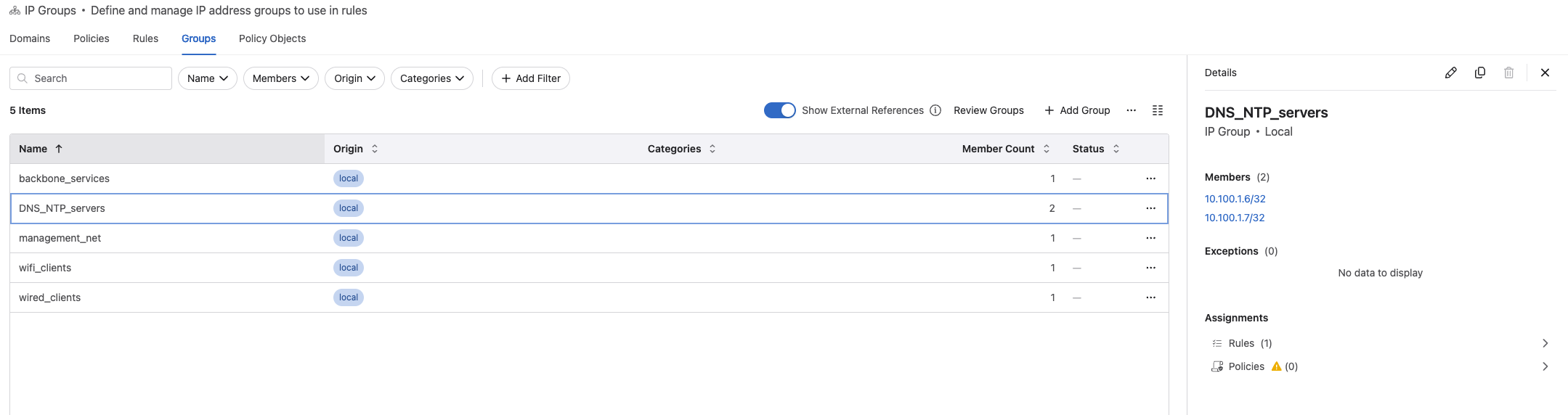Open the Categories filter dropdown
Image resolution: width=1568 pixels, height=415 pixels.
pyautogui.click(x=431, y=78)
